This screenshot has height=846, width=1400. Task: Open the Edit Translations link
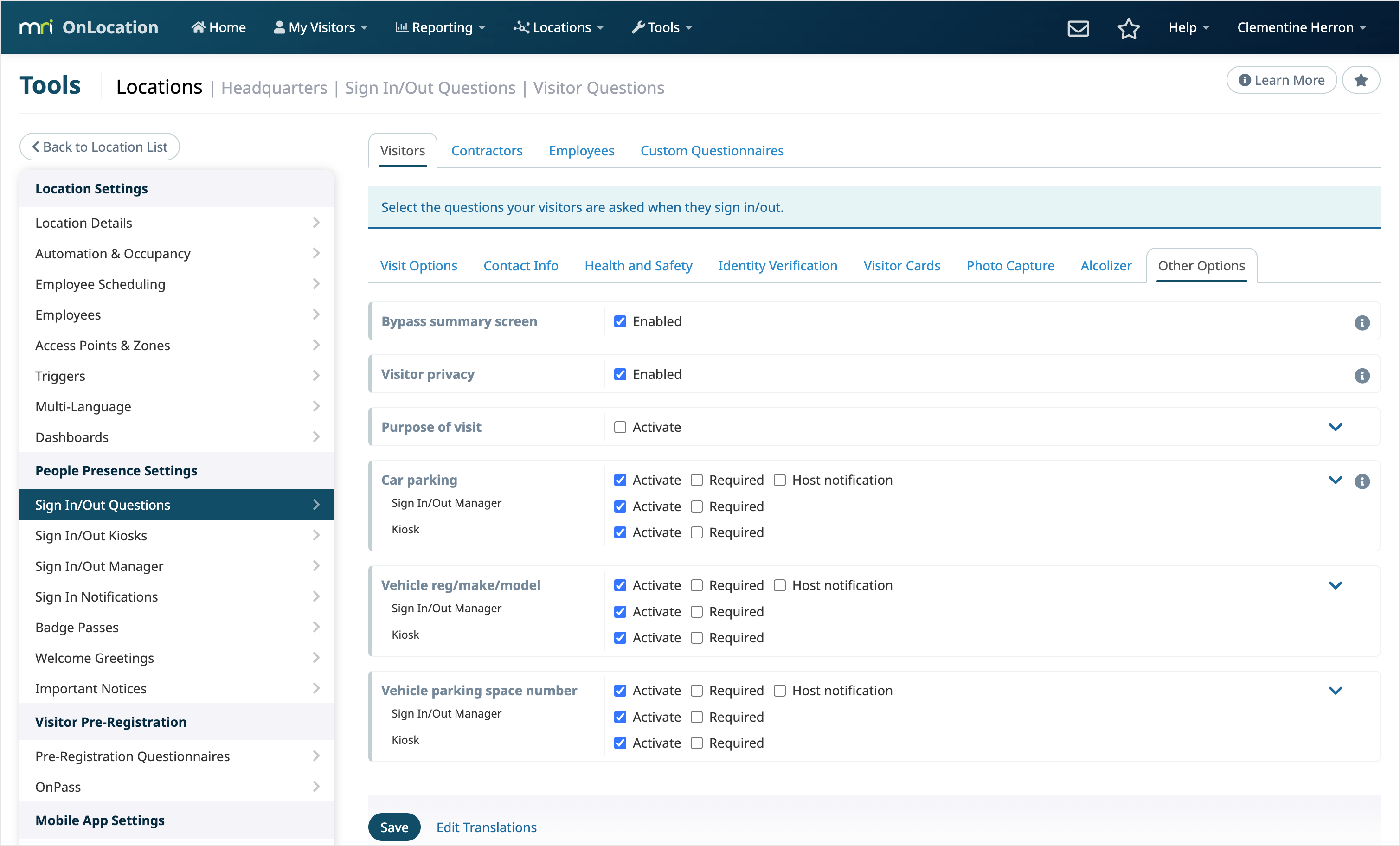coord(486,827)
